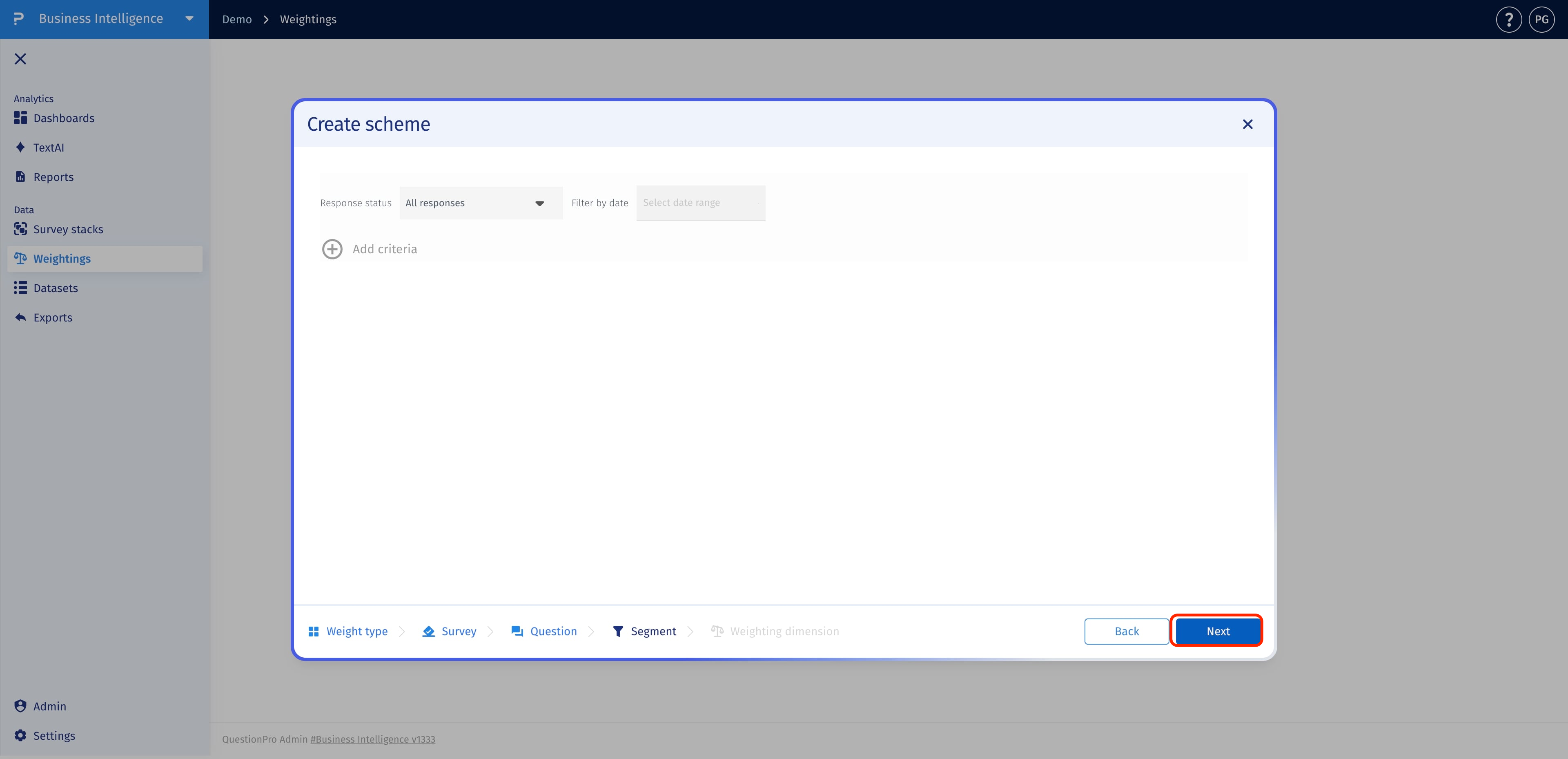Click the Segment funnel icon
This screenshot has width=1568, height=759.
click(x=618, y=631)
